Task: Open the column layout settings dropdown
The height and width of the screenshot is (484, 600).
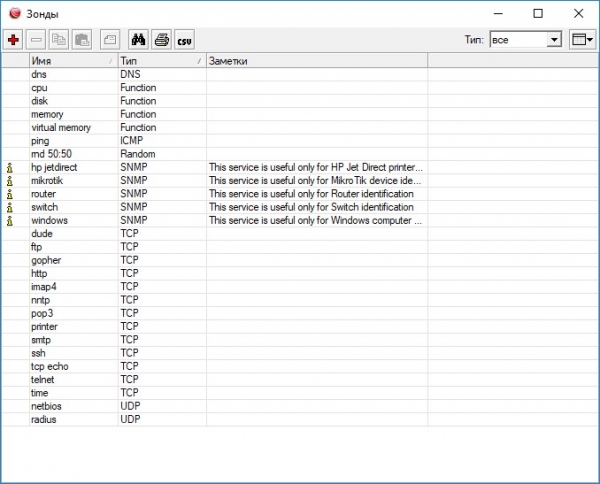Action: point(582,39)
